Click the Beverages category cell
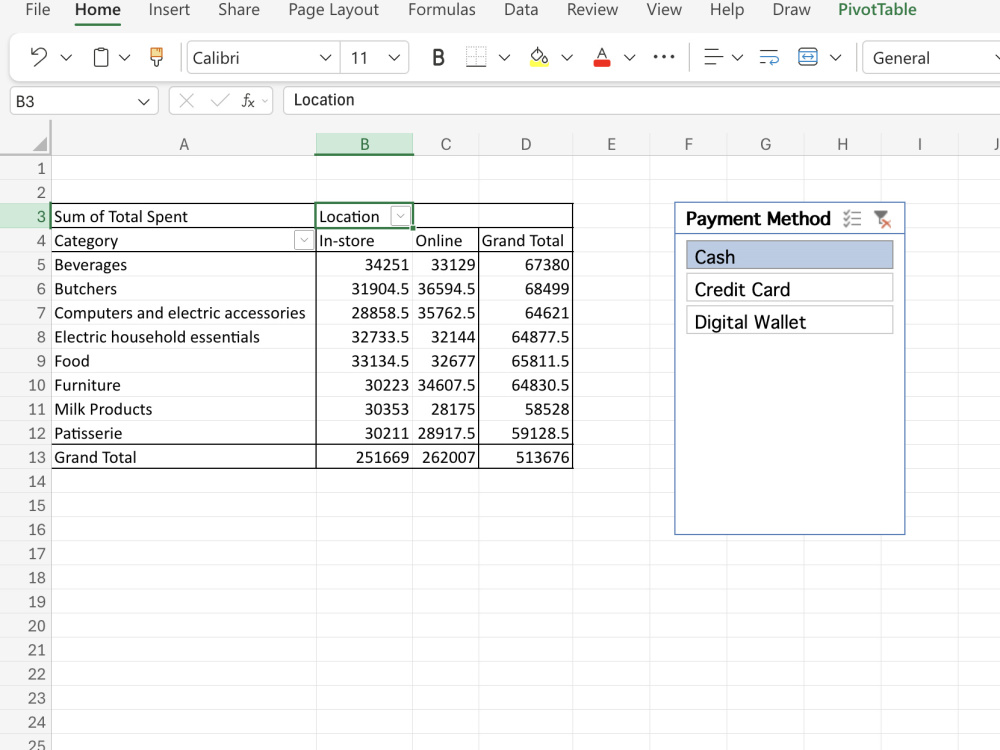The height and width of the screenshot is (750, 1000). click(184, 265)
